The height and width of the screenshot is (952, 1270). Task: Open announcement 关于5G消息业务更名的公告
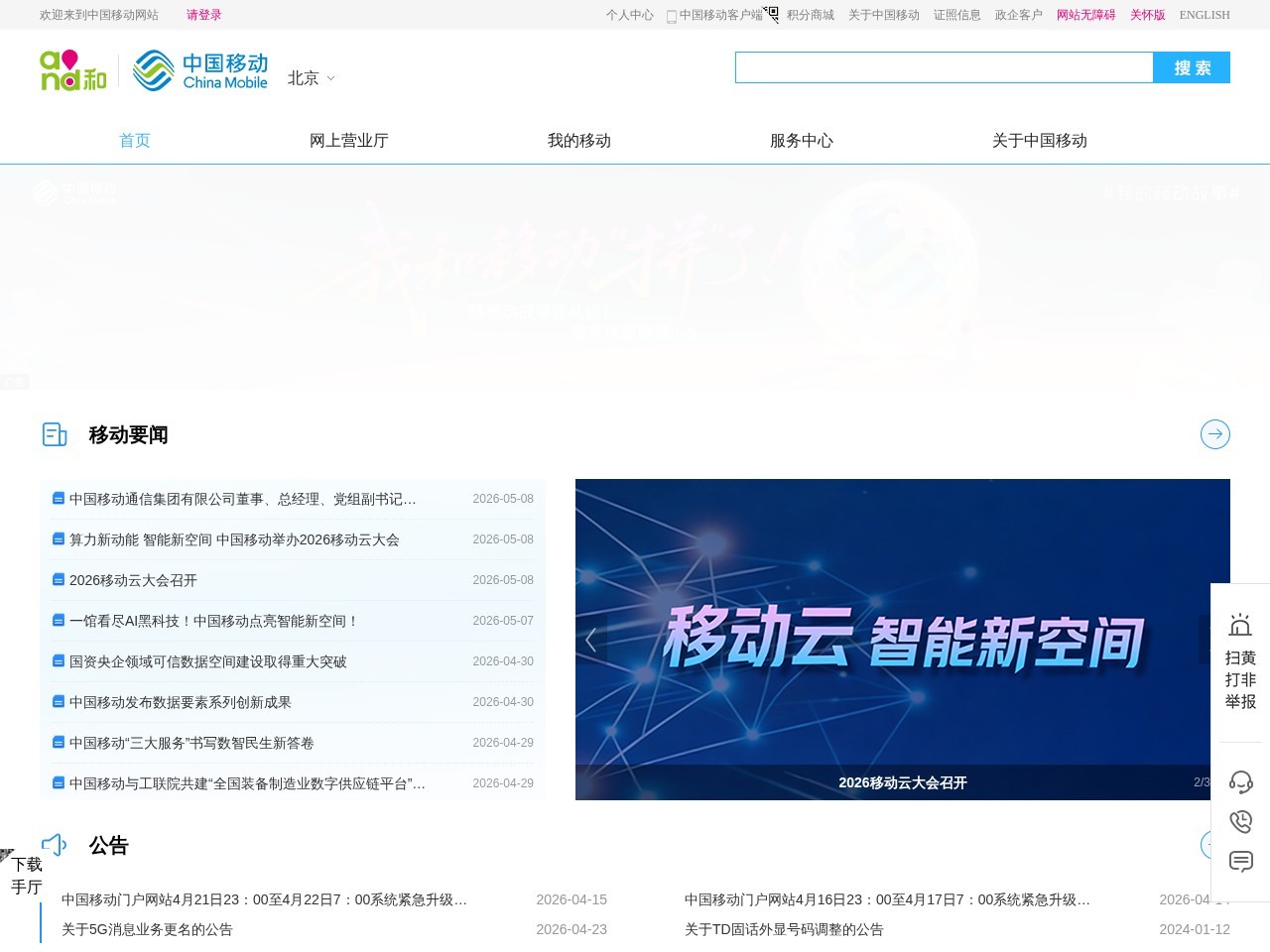tap(147, 929)
